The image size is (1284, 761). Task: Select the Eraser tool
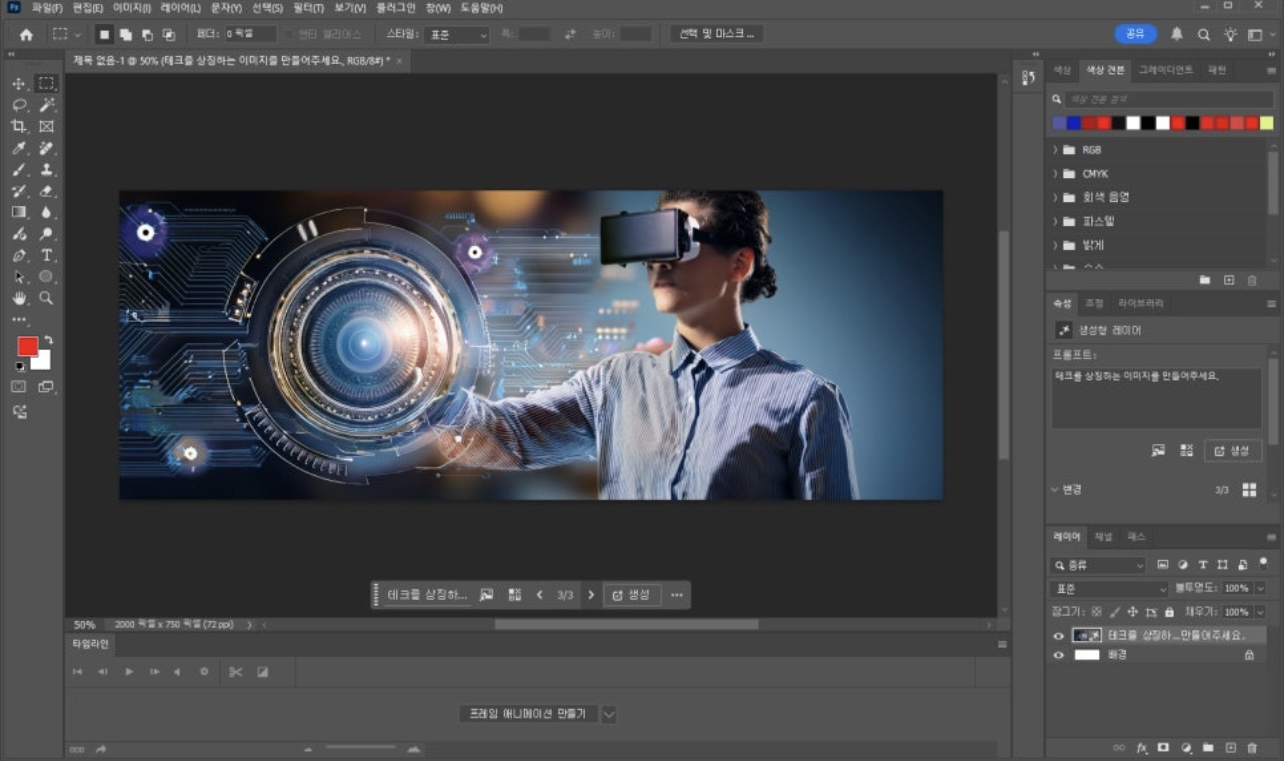pyautogui.click(x=46, y=191)
